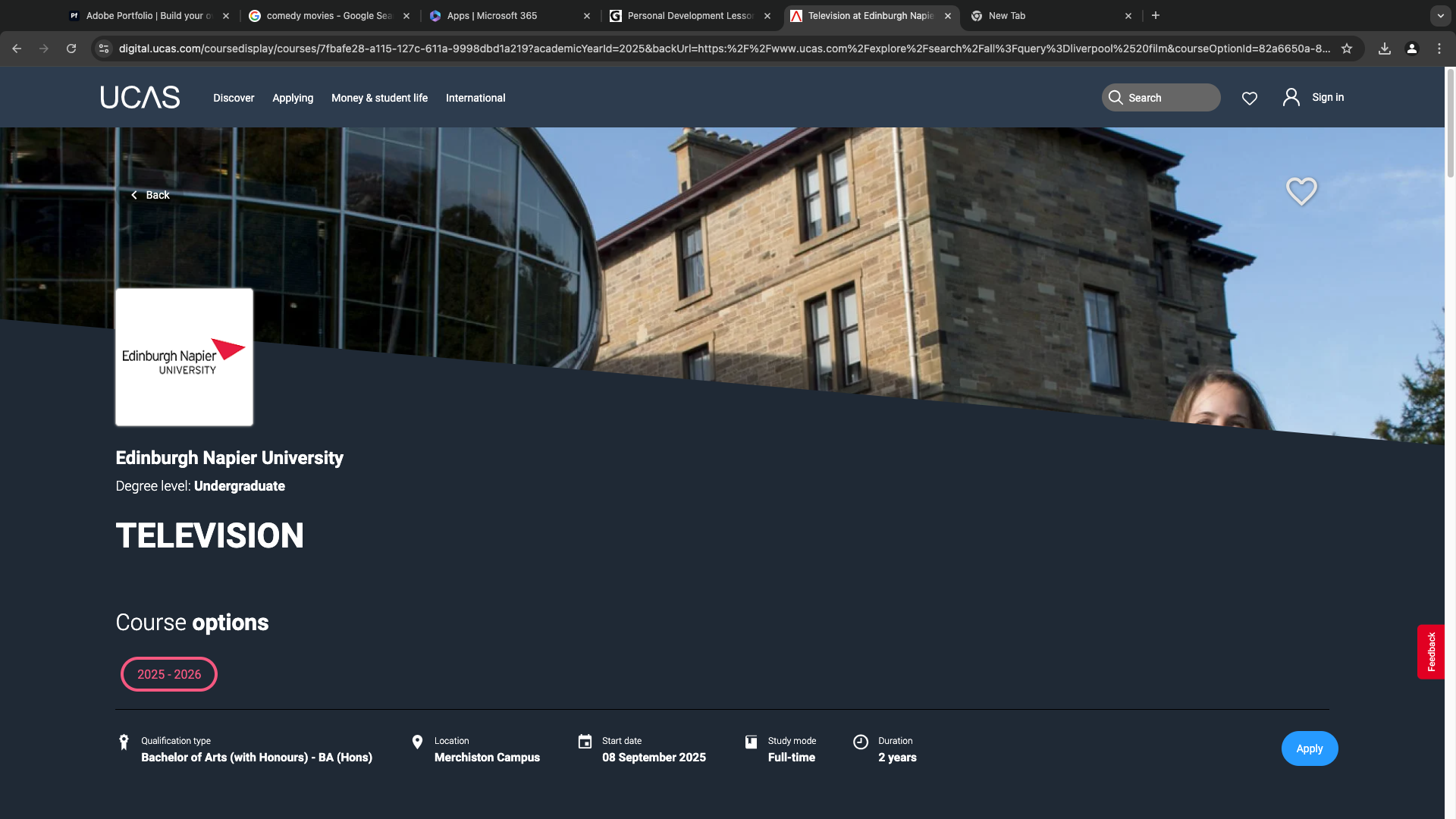This screenshot has width=1456, height=819.
Task: Click the Undergraduate degree level text
Action: point(240,486)
